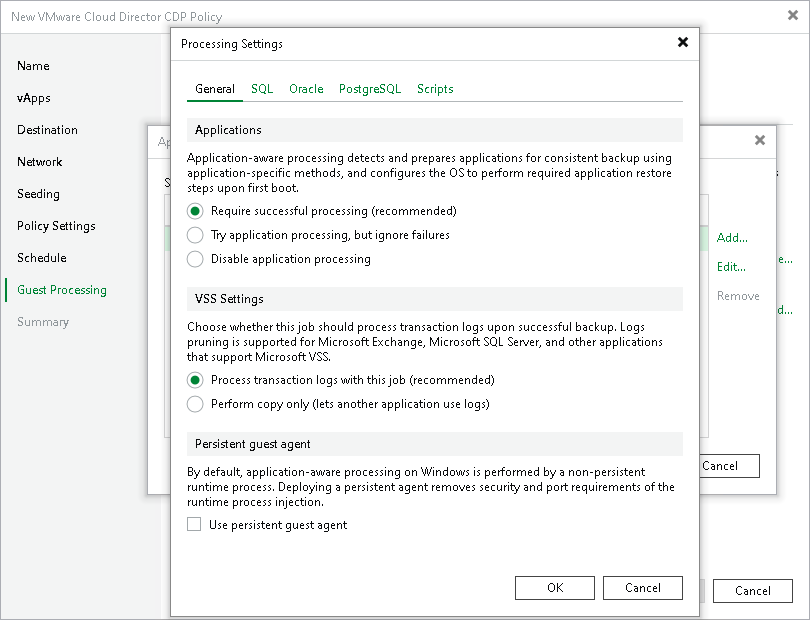Go to vApps wizard step

point(34,98)
